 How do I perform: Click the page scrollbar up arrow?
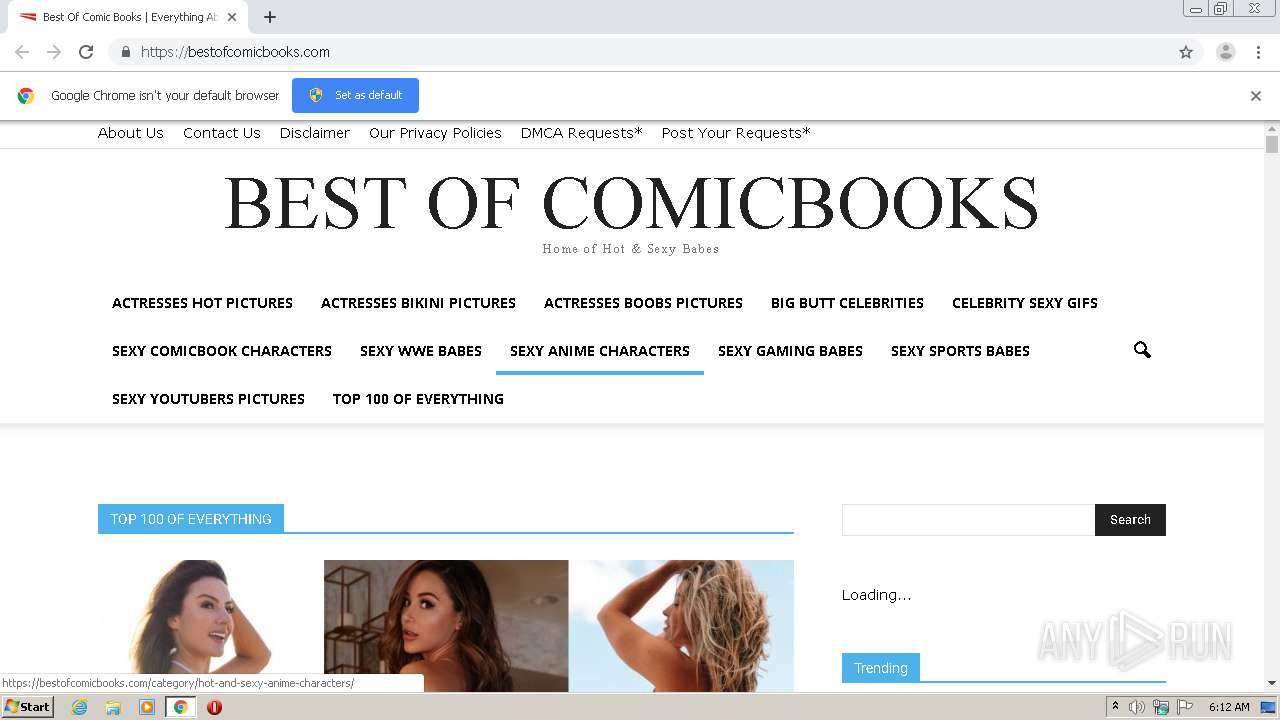[1272, 129]
